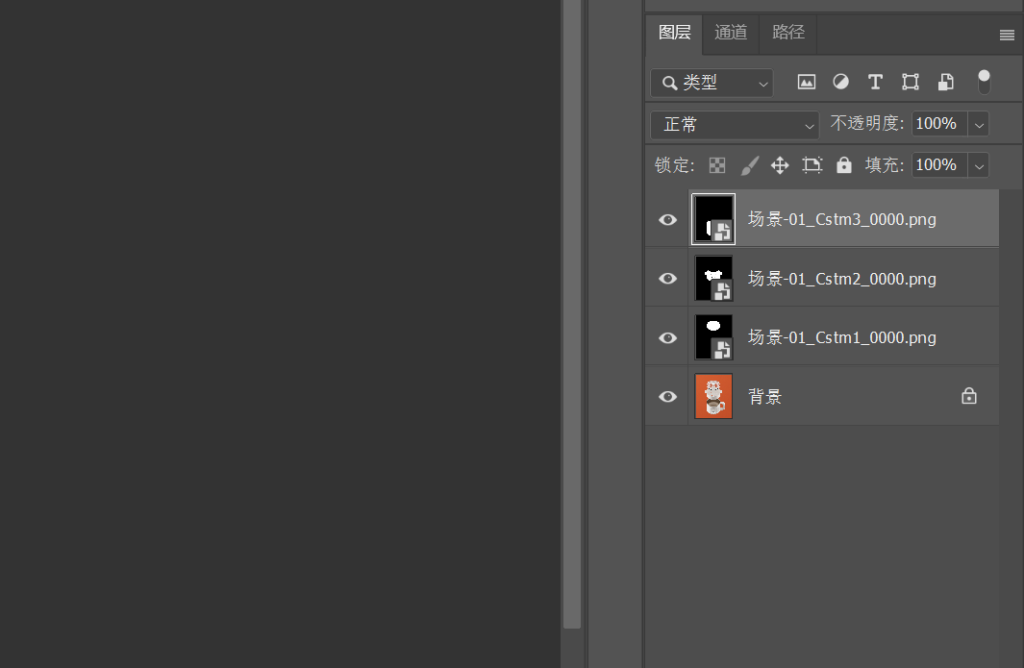Switch to the 路径 tab
This screenshot has width=1024, height=668.
[x=788, y=33]
